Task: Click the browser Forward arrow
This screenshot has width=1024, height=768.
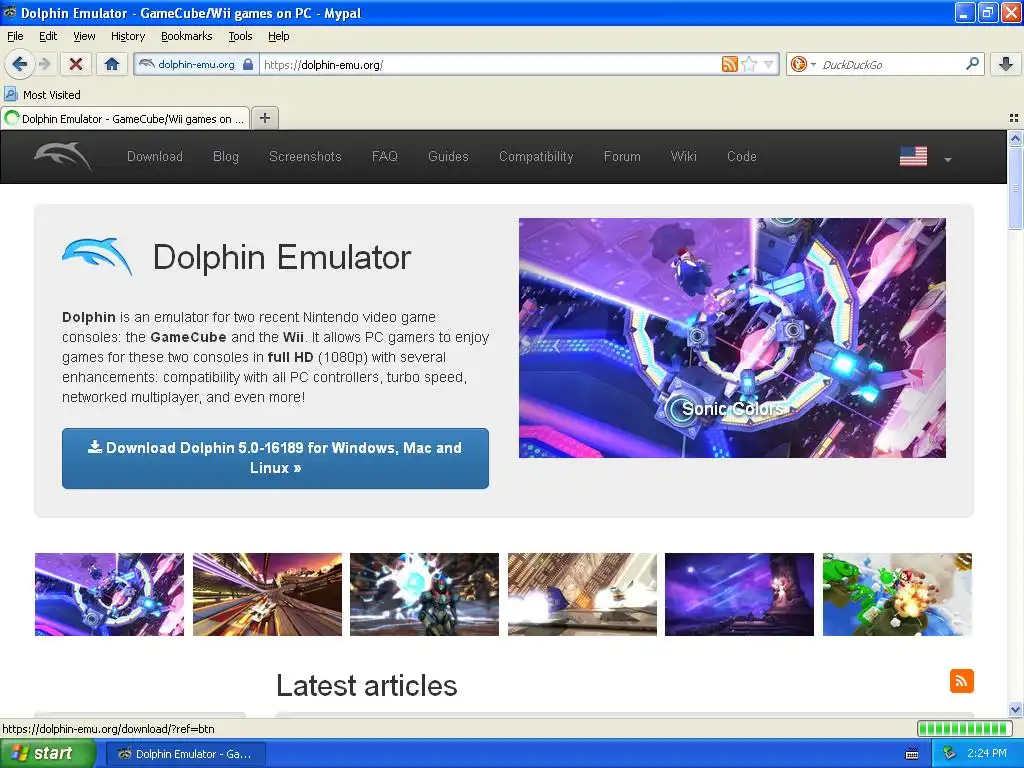Action: (44, 64)
